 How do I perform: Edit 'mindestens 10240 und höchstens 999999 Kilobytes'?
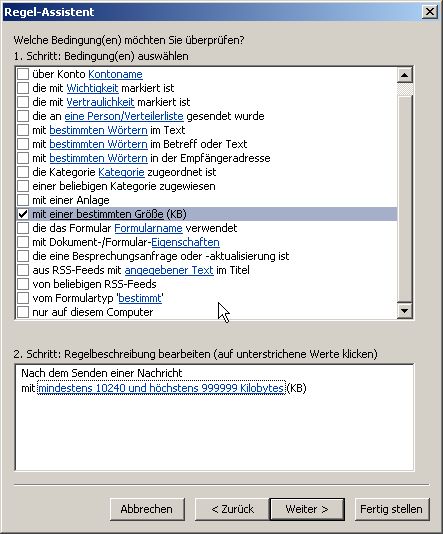pyautogui.click(x=161, y=388)
